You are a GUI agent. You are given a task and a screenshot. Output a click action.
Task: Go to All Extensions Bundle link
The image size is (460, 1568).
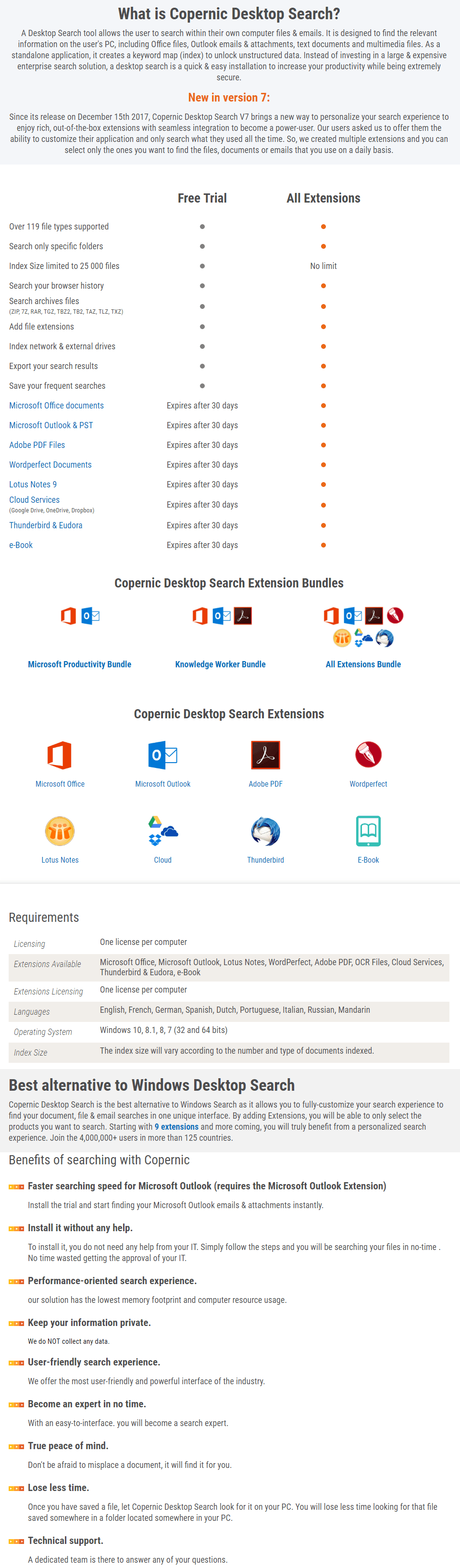pyautogui.click(x=363, y=664)
